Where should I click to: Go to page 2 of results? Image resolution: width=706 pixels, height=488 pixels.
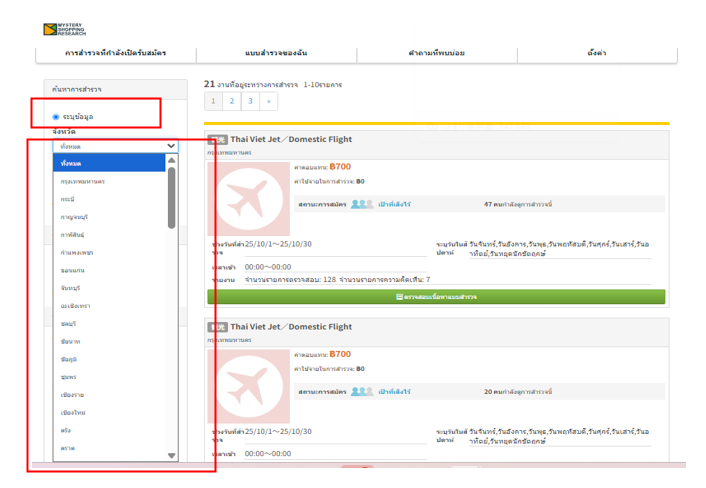232,101
